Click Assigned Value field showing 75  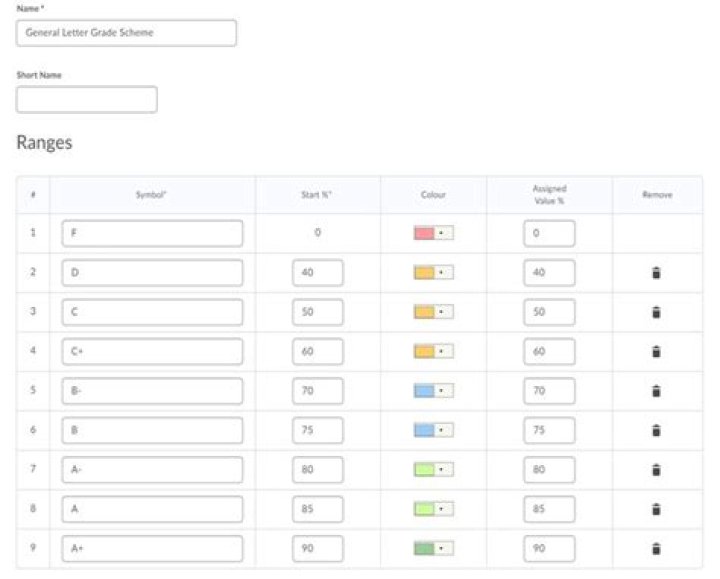[x=549, y=430]
